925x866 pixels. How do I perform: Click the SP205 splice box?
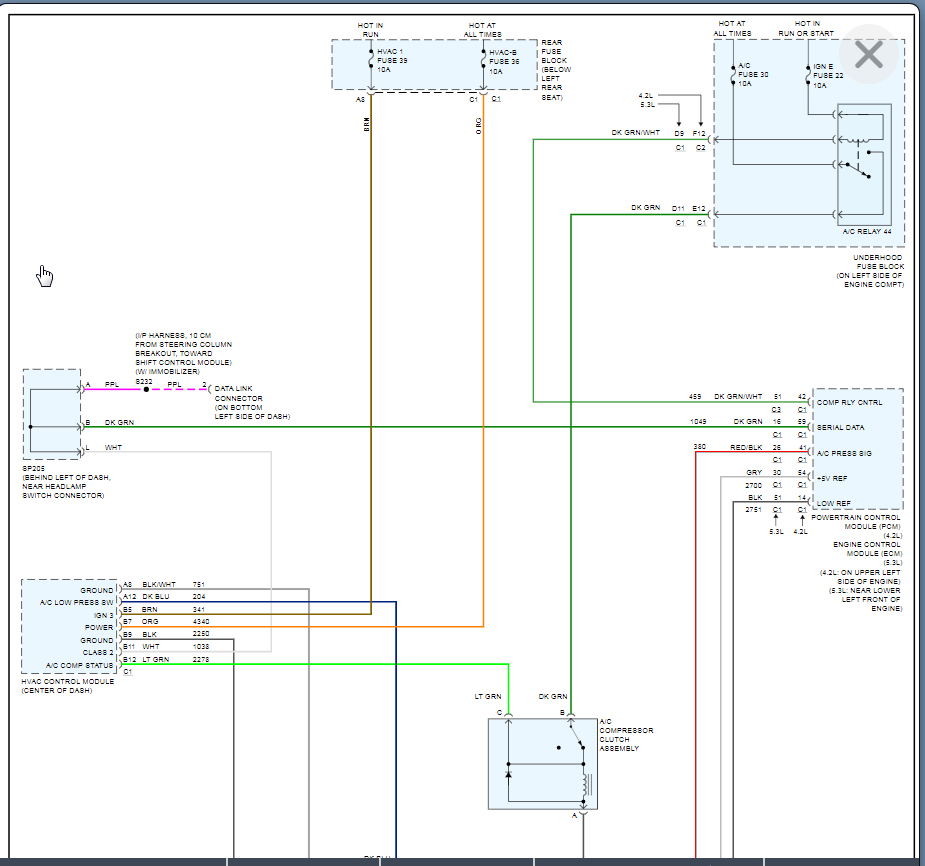[51, 414]
